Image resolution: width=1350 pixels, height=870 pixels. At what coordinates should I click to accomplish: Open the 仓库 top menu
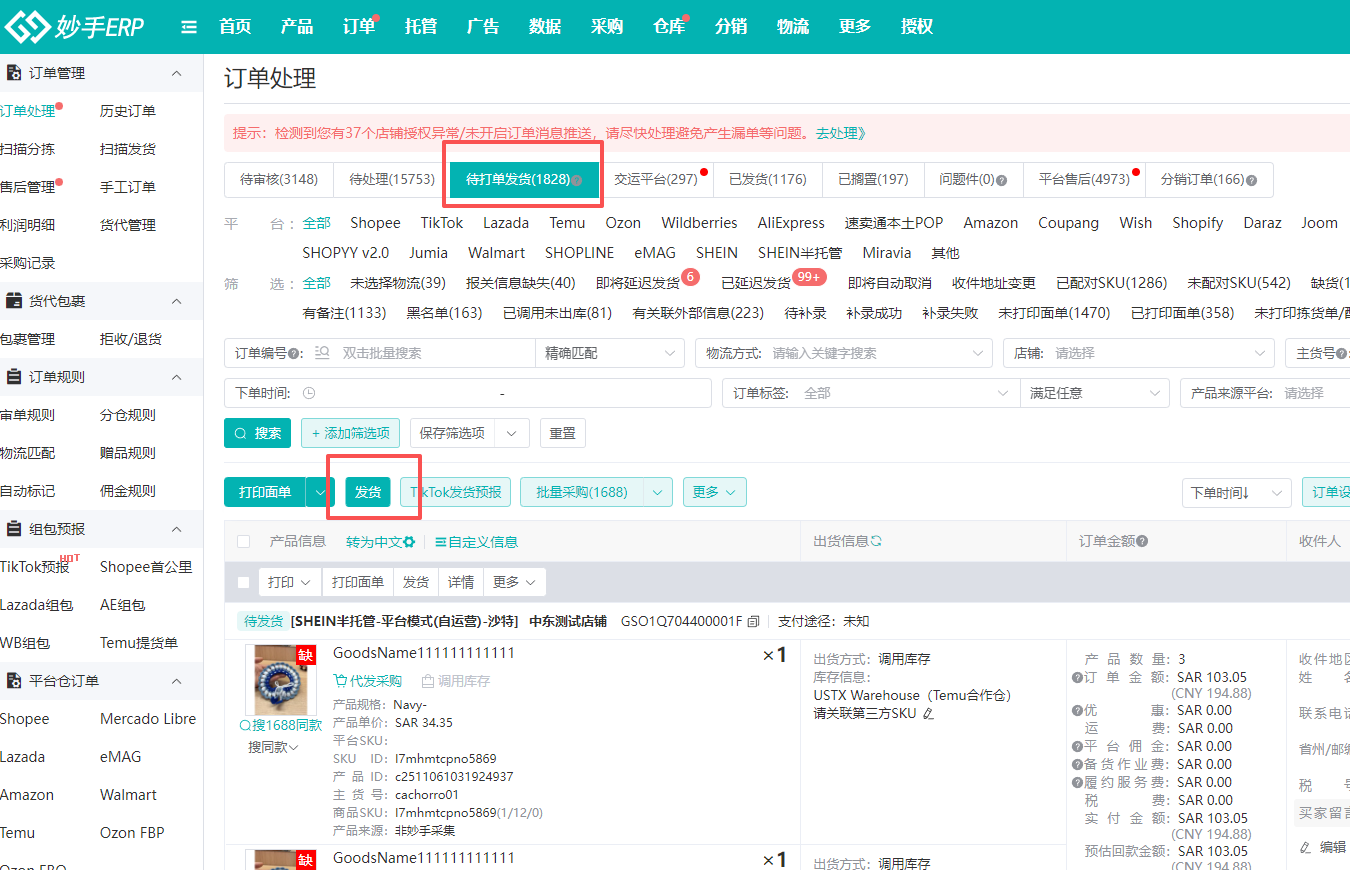click(x=668, y=27)
